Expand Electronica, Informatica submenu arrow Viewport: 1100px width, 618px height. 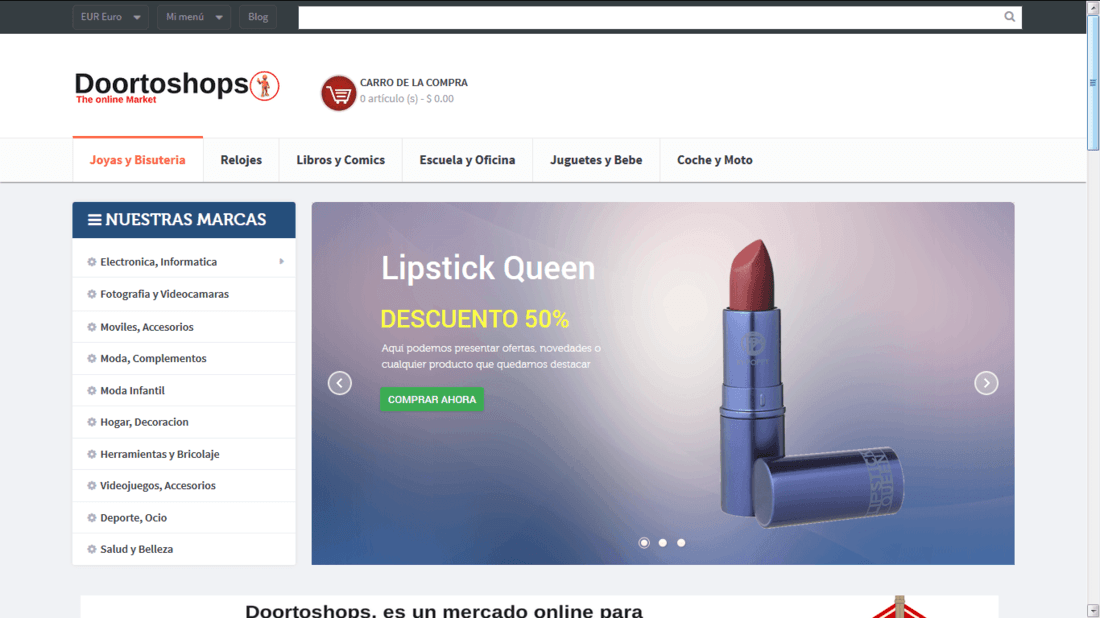coord(281,262)
